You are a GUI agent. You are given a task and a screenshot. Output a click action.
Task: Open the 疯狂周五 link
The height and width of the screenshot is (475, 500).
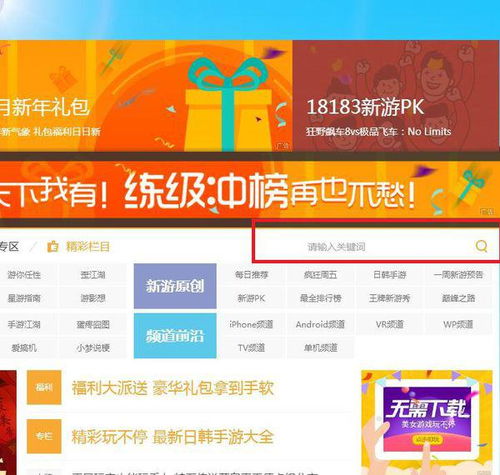[x=320, y=275]
